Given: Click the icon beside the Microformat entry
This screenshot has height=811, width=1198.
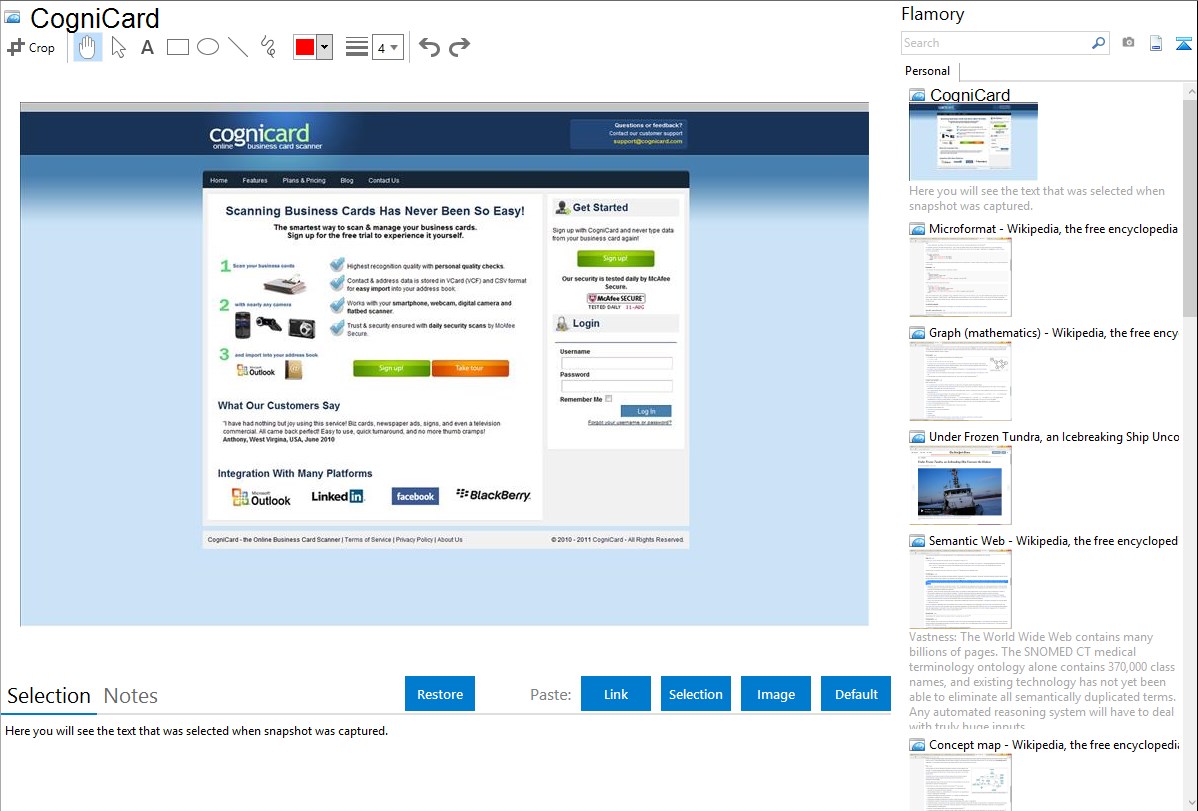Looking at the screenshot, I should click(917, 229).
